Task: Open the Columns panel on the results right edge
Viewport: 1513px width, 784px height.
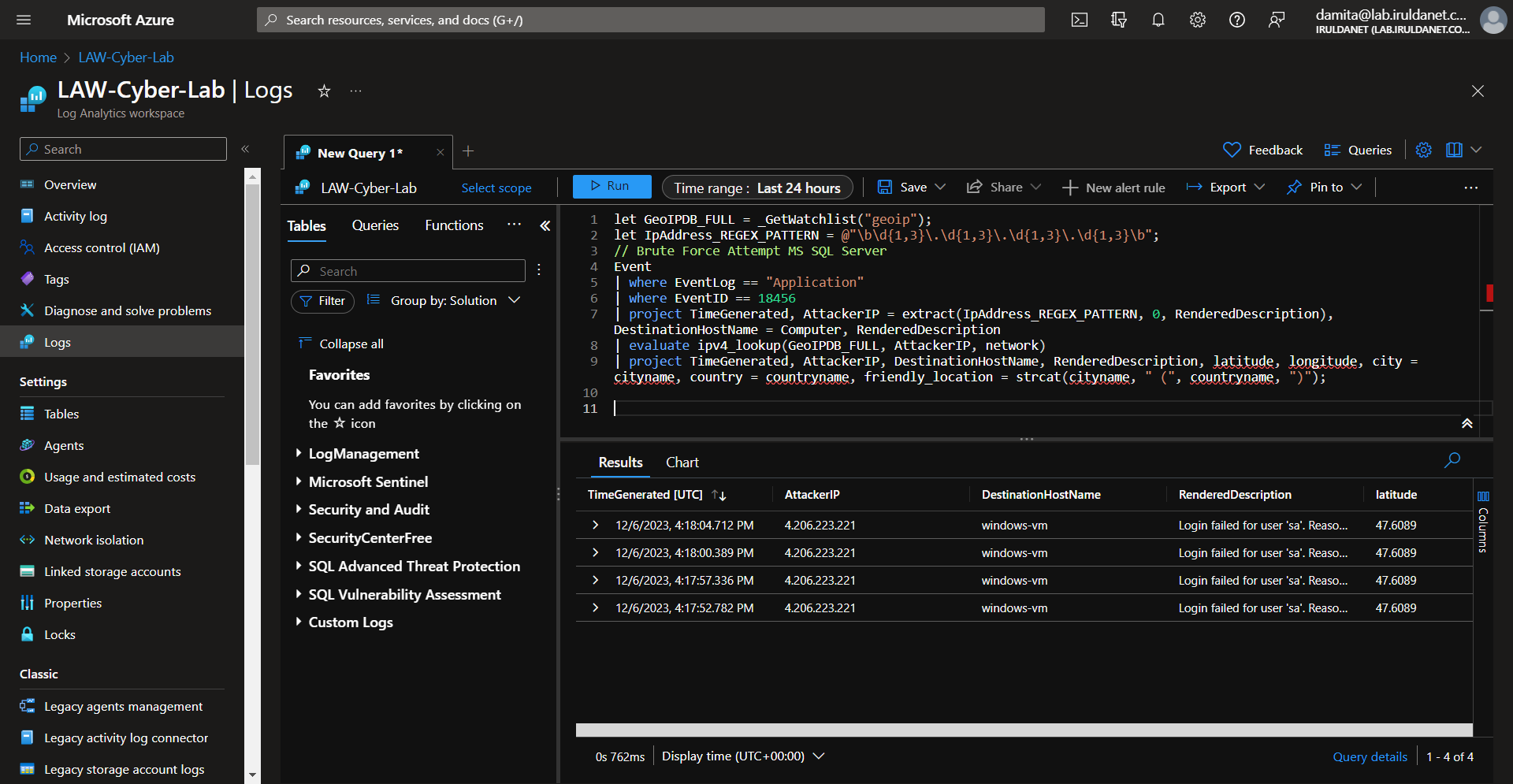Action: pos(1483,523)
